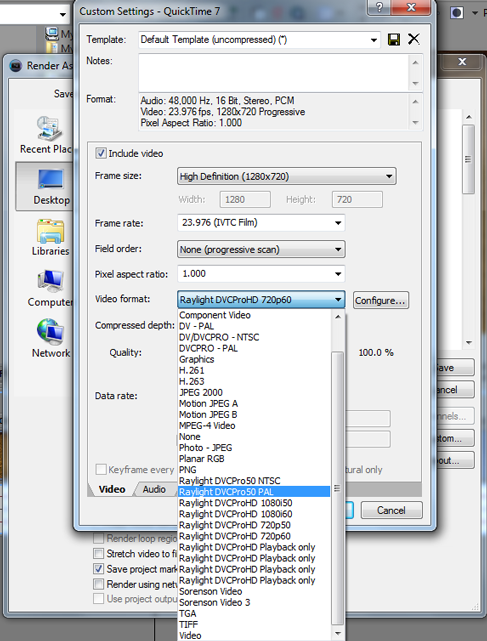The height and width of the screenshot is (641, 487).
Task: Enable the Stretch video checkbox
Action: pyautogui.click(x=98, y=554)
